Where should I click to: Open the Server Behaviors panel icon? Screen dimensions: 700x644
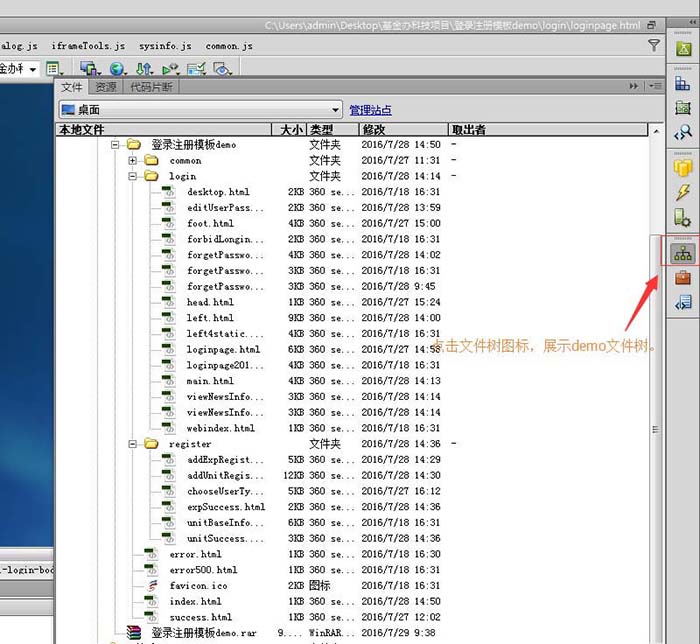[683, 217]
